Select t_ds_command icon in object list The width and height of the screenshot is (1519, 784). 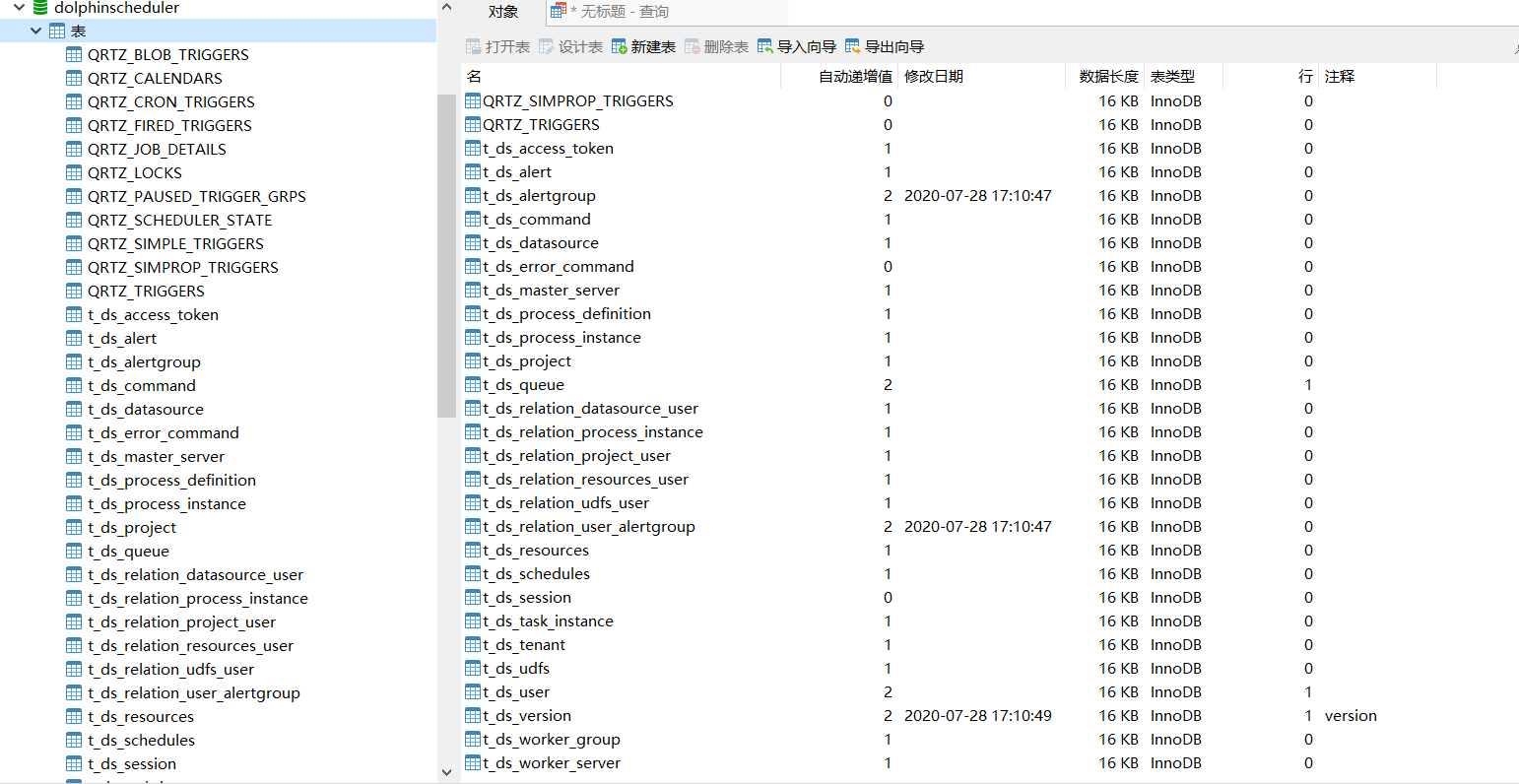tap(473, 219)
